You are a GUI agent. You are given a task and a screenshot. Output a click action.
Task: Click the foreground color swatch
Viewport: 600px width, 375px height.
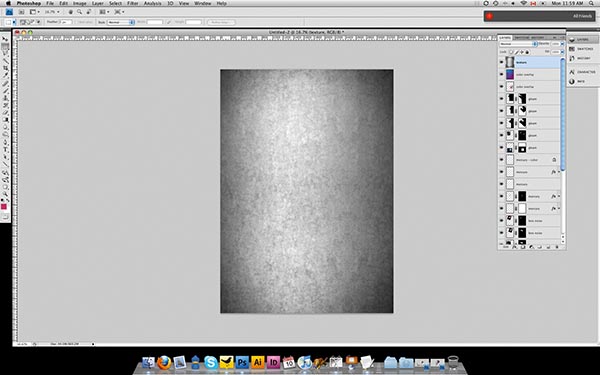click(4, 207)
